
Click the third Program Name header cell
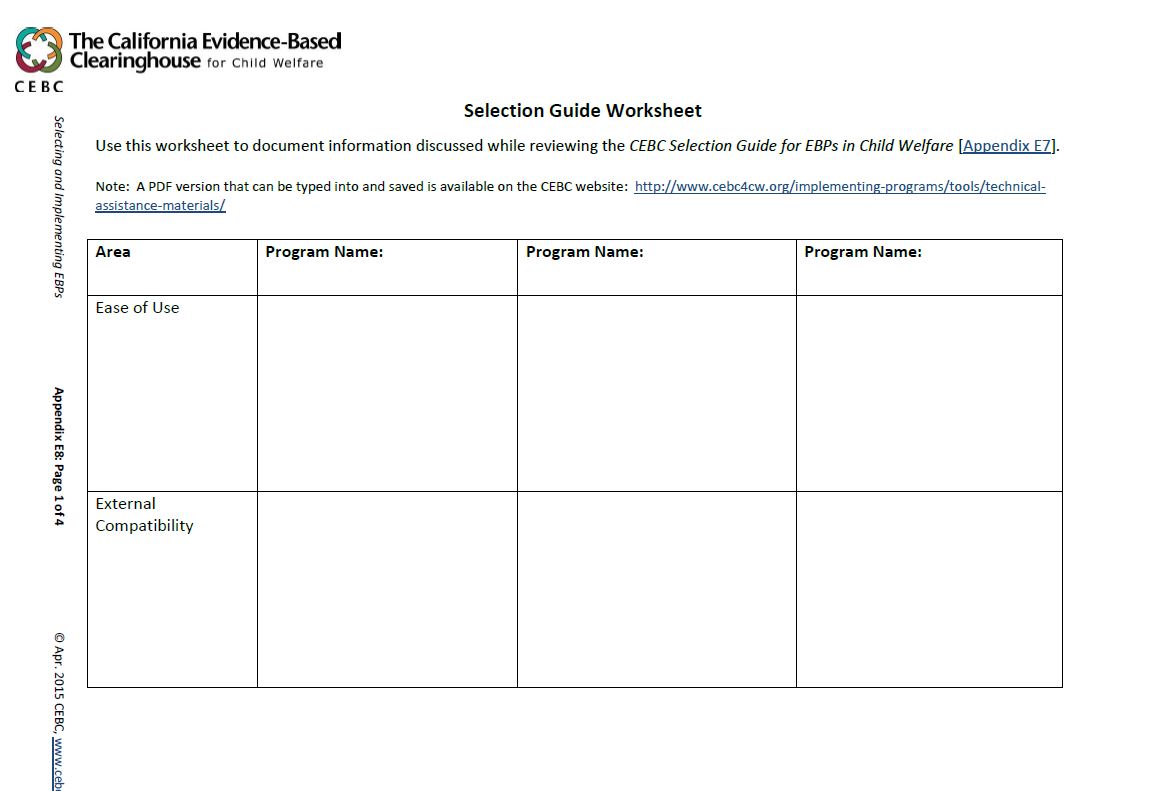(864, 252)
